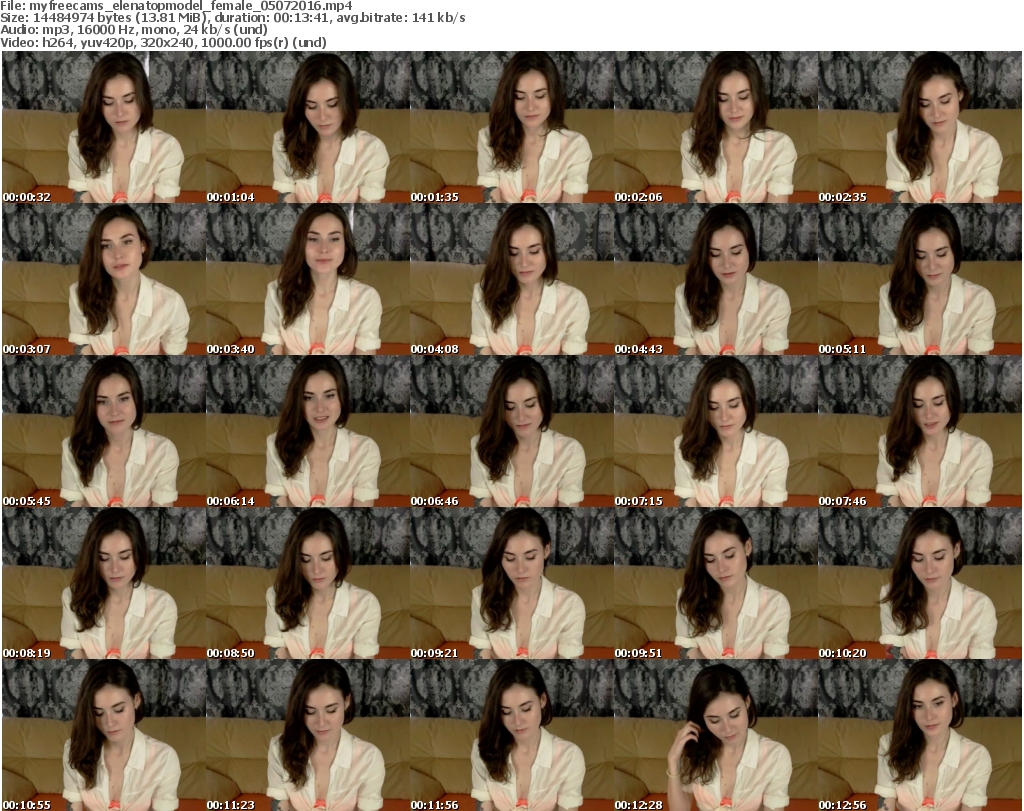Select the thumbnail timestamped 00:06:14
The width and height of the screenshot is (1024, 811).
[x=308, y=432]
